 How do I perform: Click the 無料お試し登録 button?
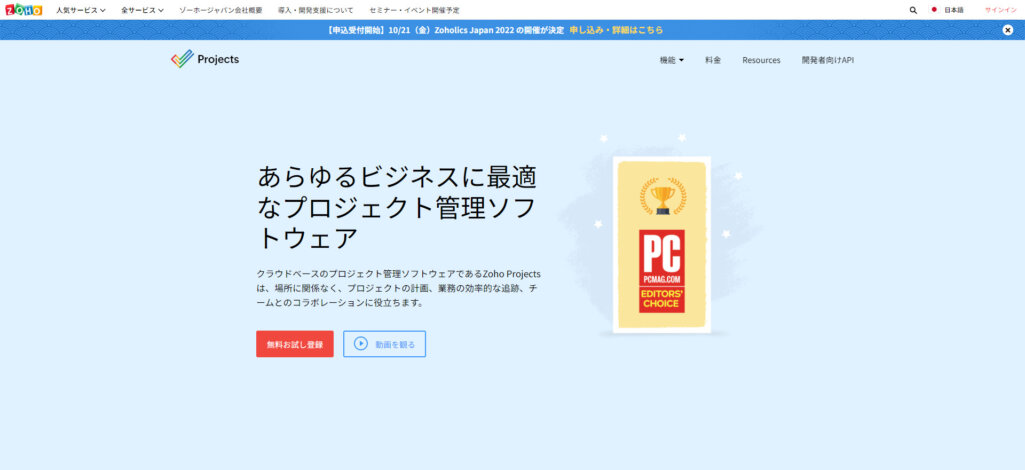[295, 344]
